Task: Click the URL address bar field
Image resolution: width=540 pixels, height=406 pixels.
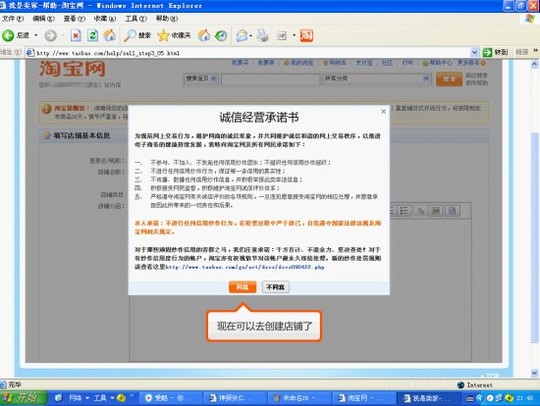Action: tap(253, 53)
